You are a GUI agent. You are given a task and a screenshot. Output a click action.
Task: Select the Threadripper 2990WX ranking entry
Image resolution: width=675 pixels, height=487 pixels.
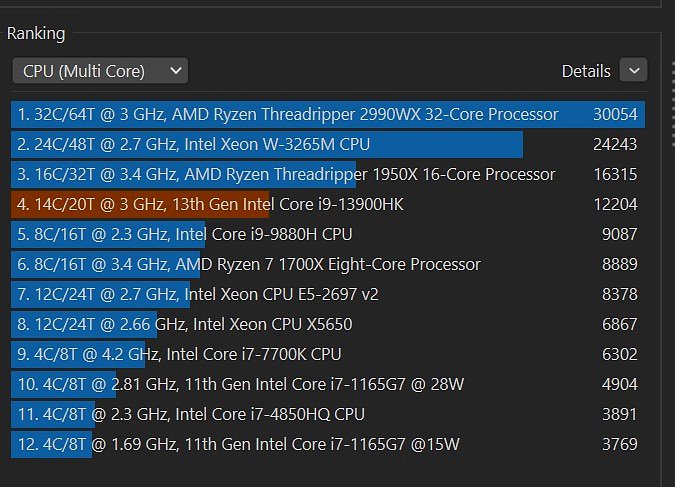pyautogui.click(x=328, y=115)
